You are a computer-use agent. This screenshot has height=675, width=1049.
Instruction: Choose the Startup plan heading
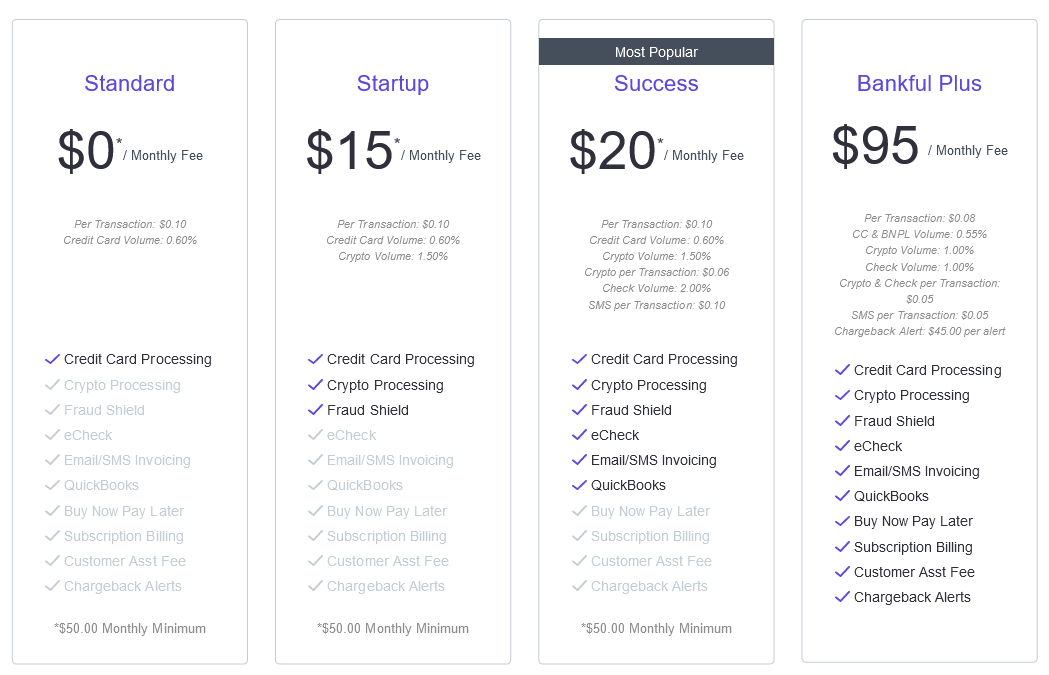coord(392,84)
